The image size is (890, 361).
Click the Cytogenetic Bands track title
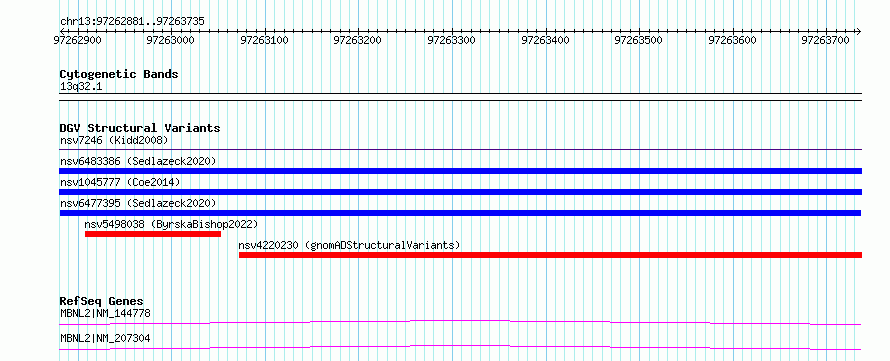click(119, 74)
